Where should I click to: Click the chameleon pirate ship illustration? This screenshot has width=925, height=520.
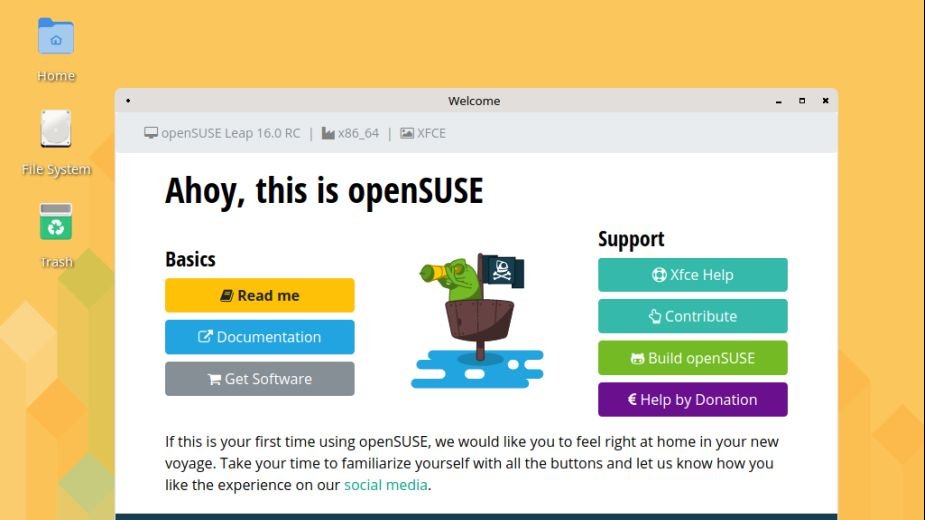coord(477,320)
